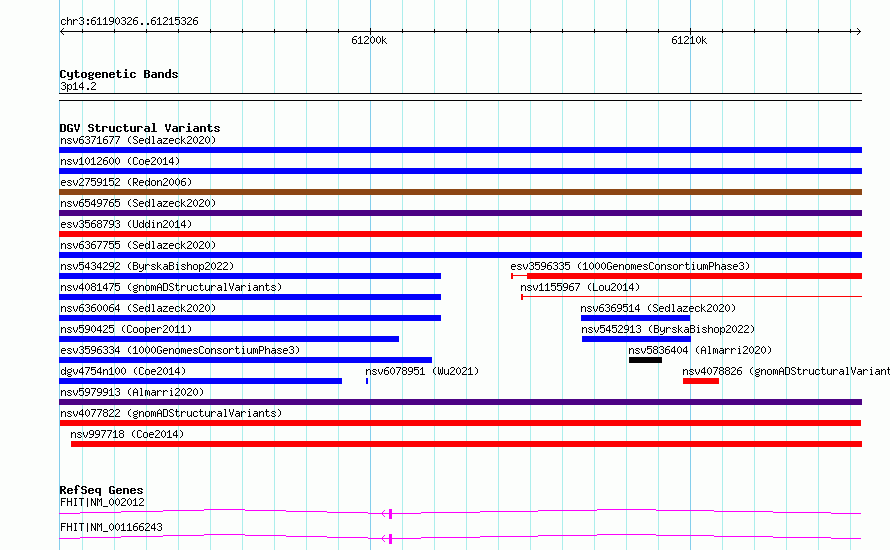Click the 3p14.2 band label
Viewport: 890px width, 550px height.
[78, 86]
